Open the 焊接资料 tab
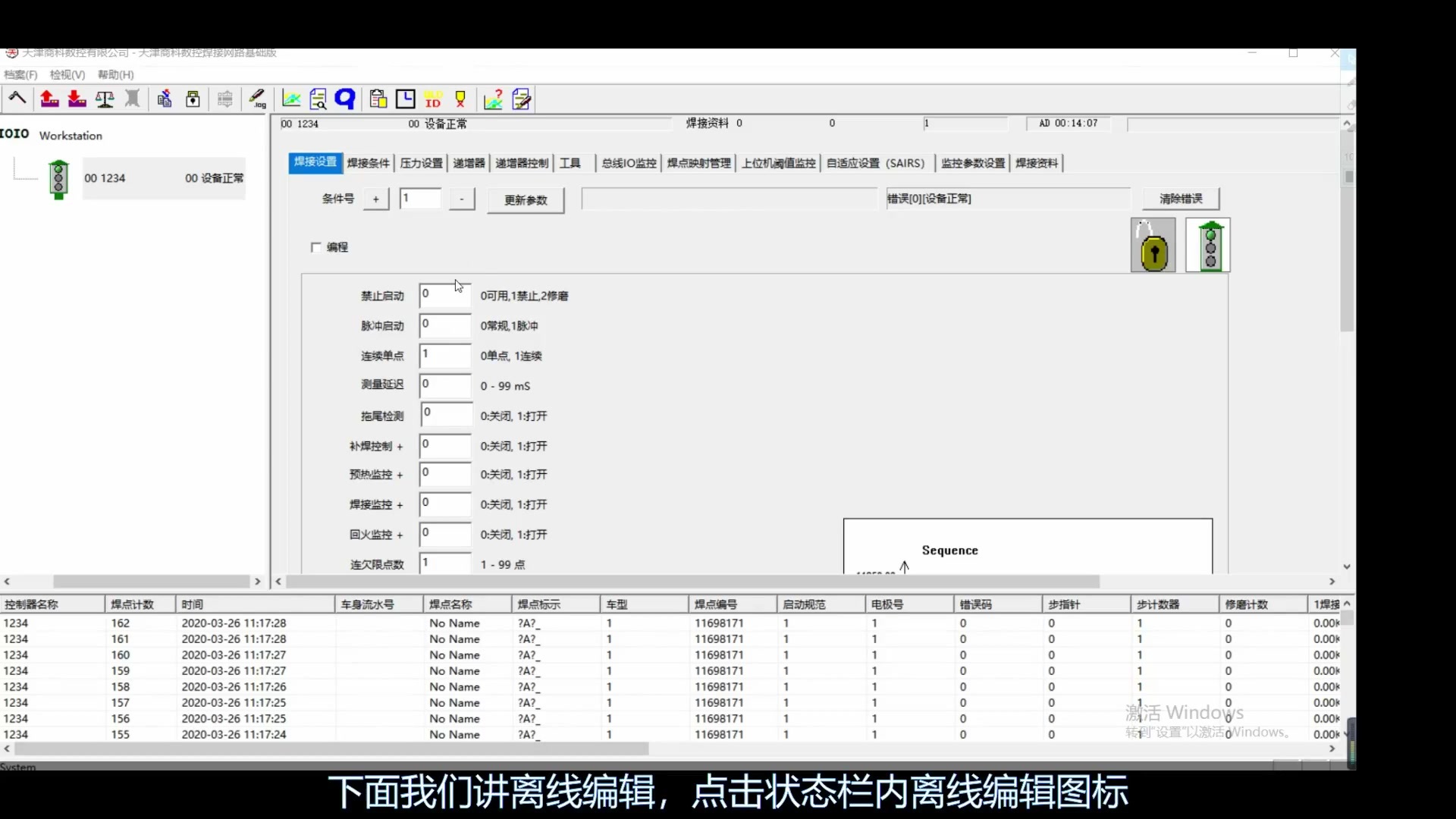 pyautogui.click(x=1037, y=163)
